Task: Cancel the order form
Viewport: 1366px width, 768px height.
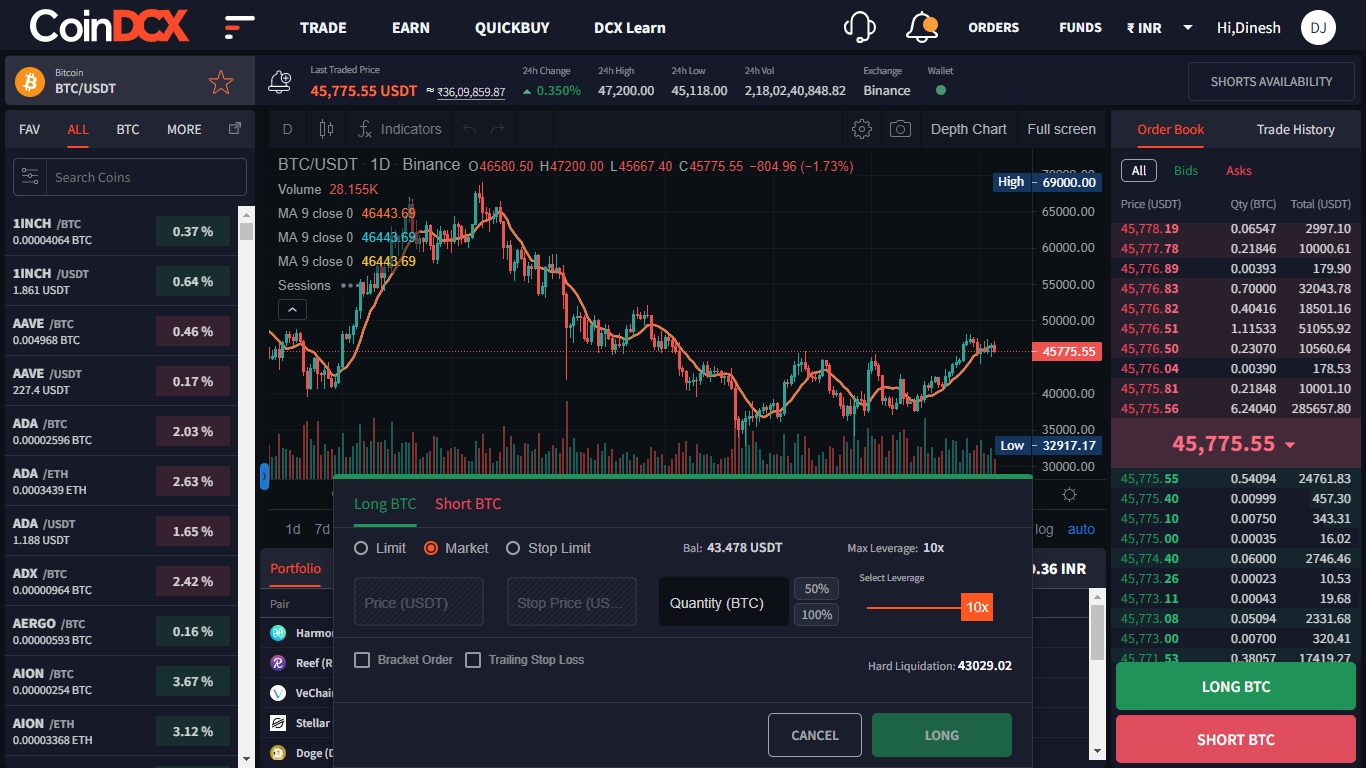Action: [815, 735]
